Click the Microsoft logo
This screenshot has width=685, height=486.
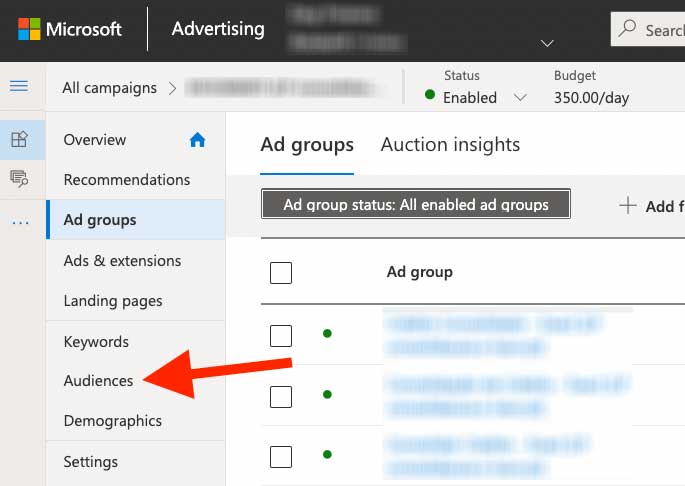(69, 29)
